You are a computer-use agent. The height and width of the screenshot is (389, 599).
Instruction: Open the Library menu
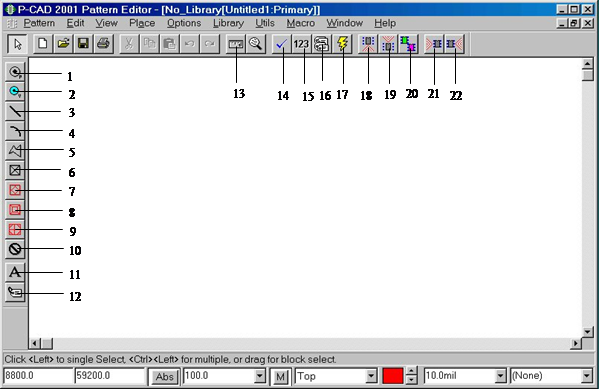(228, 23)
